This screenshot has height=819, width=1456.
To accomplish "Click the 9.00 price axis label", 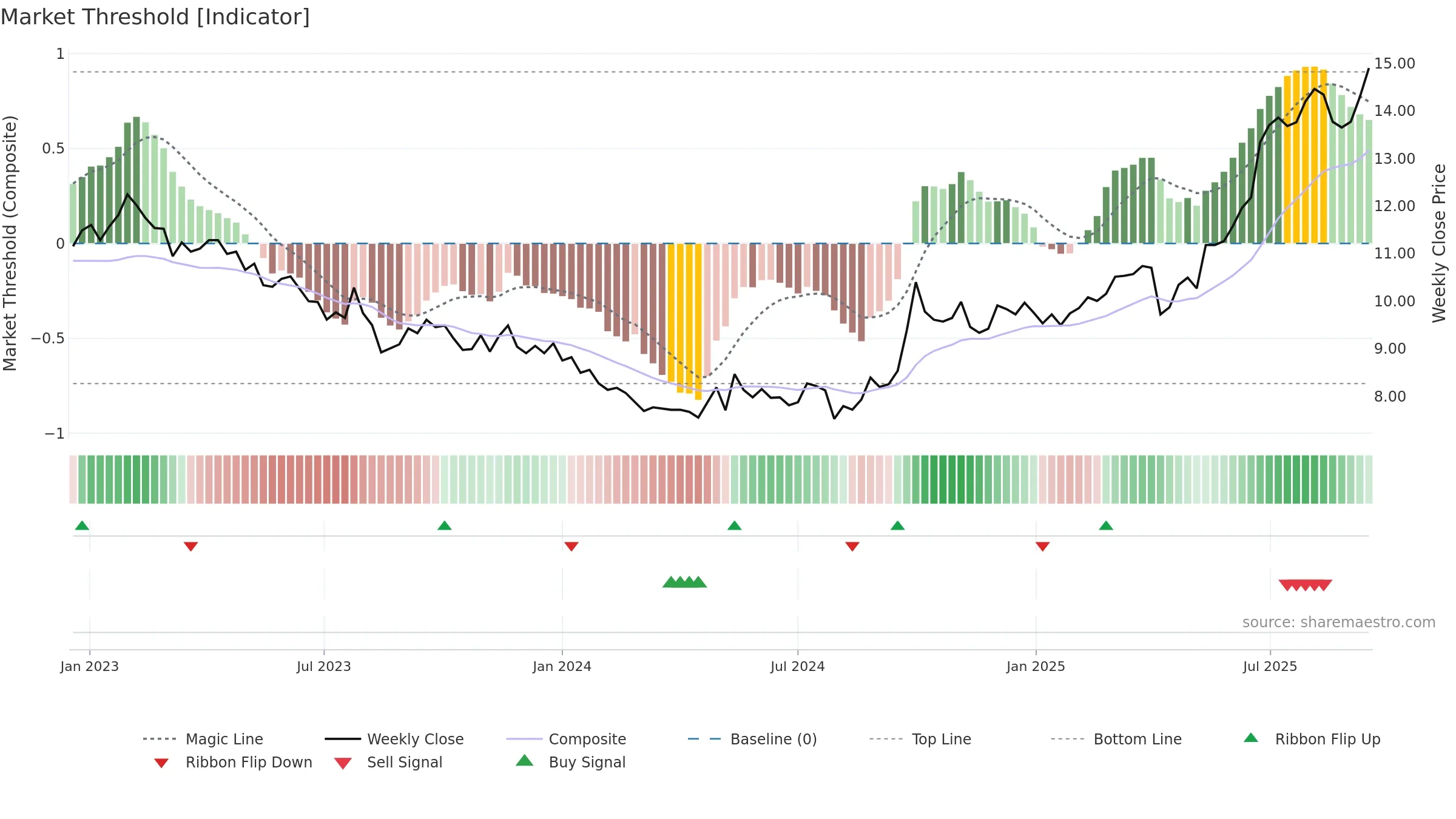I will (1389, 348).
